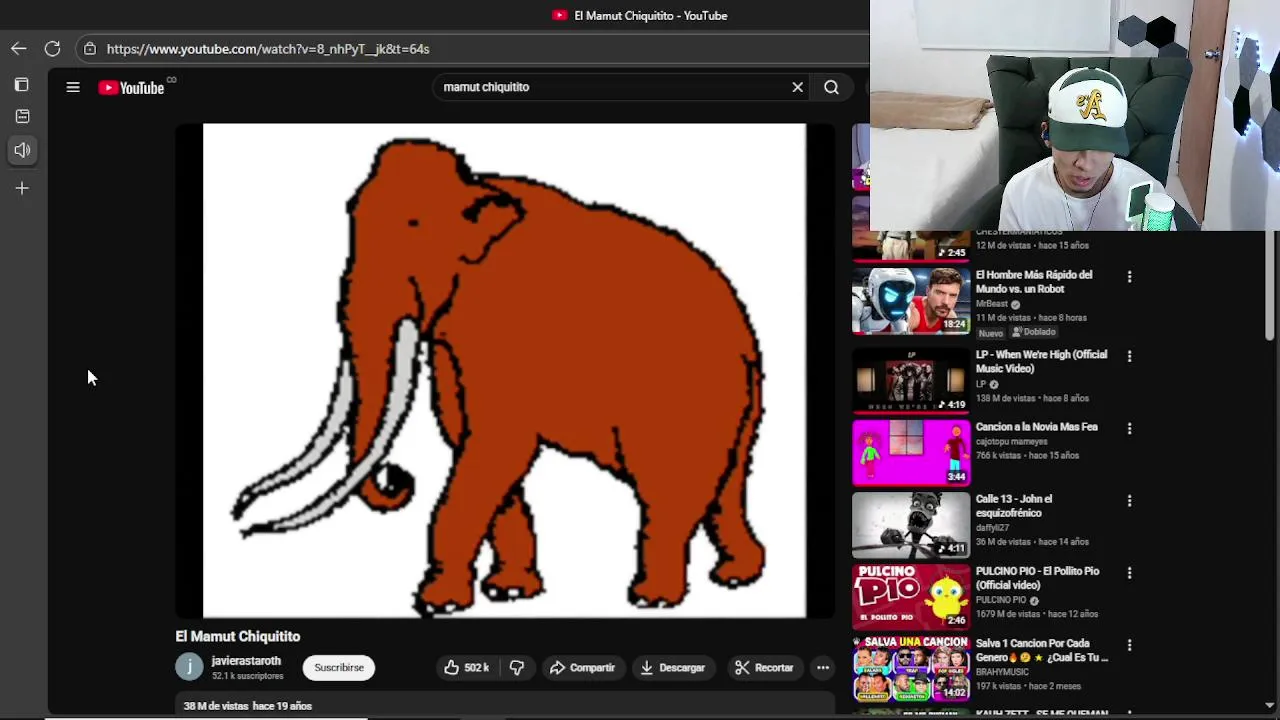The height and width of the screenshot is (720, 1280).
Task: Go back using the browser back arrow
Action: coord(19,48)
